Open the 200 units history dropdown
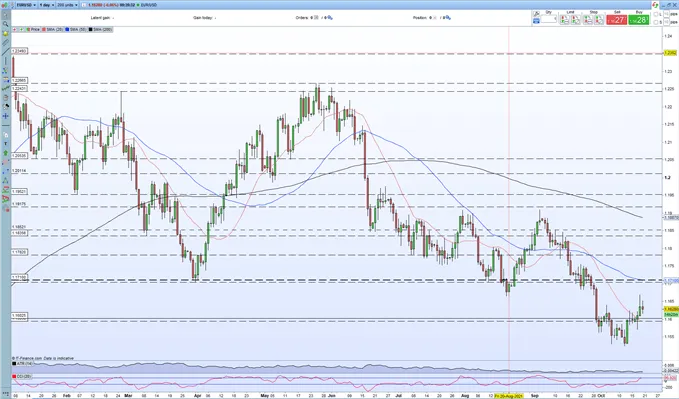Screen dimensions: 679x399 click(67, 5)
